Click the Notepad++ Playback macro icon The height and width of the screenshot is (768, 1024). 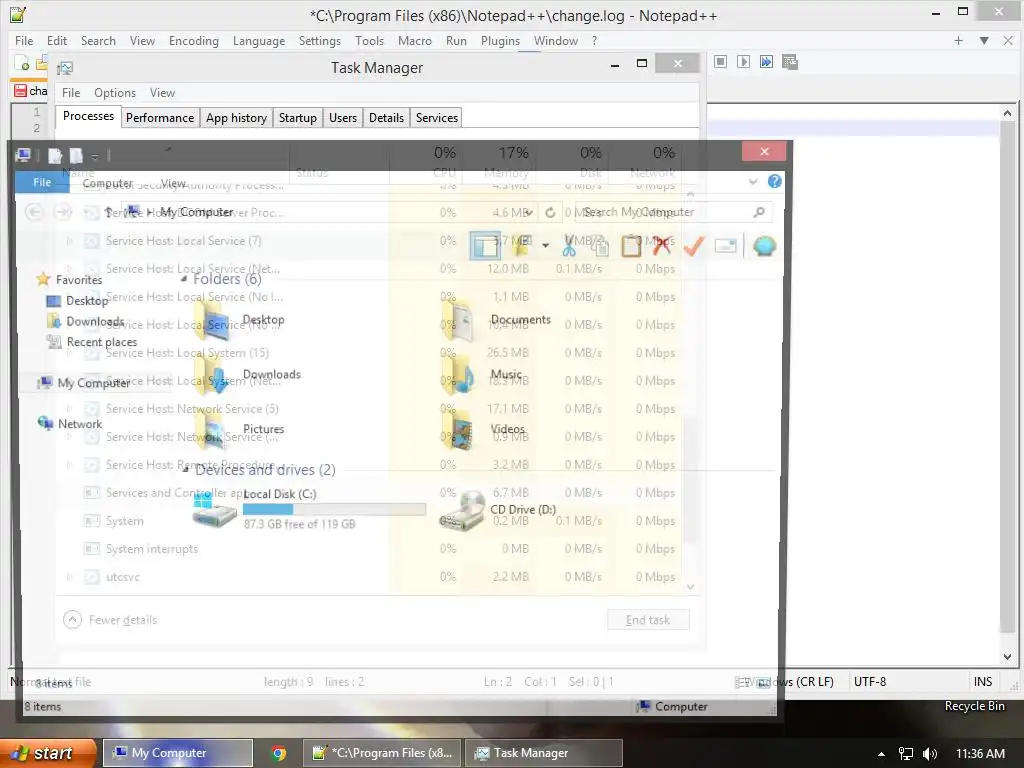(x=743, y=61)
